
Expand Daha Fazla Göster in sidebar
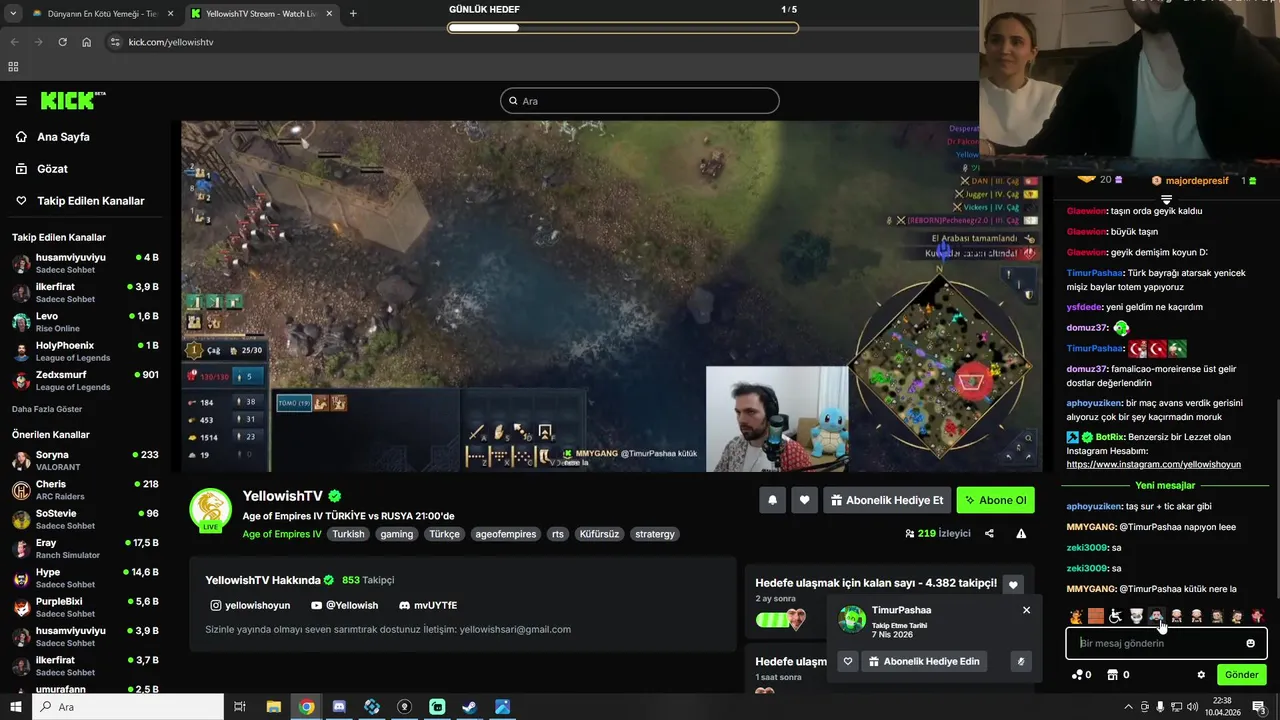point(47,409)
